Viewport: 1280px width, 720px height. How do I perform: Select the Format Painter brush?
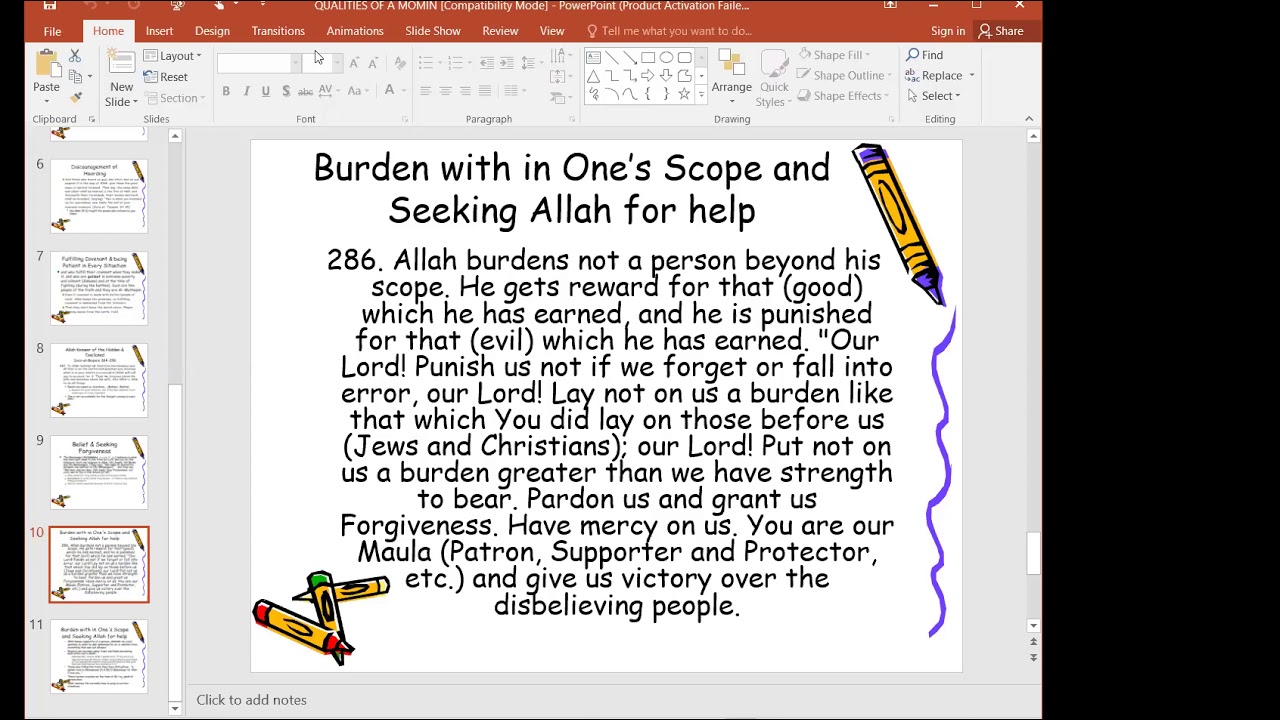(x=76, y=97)
